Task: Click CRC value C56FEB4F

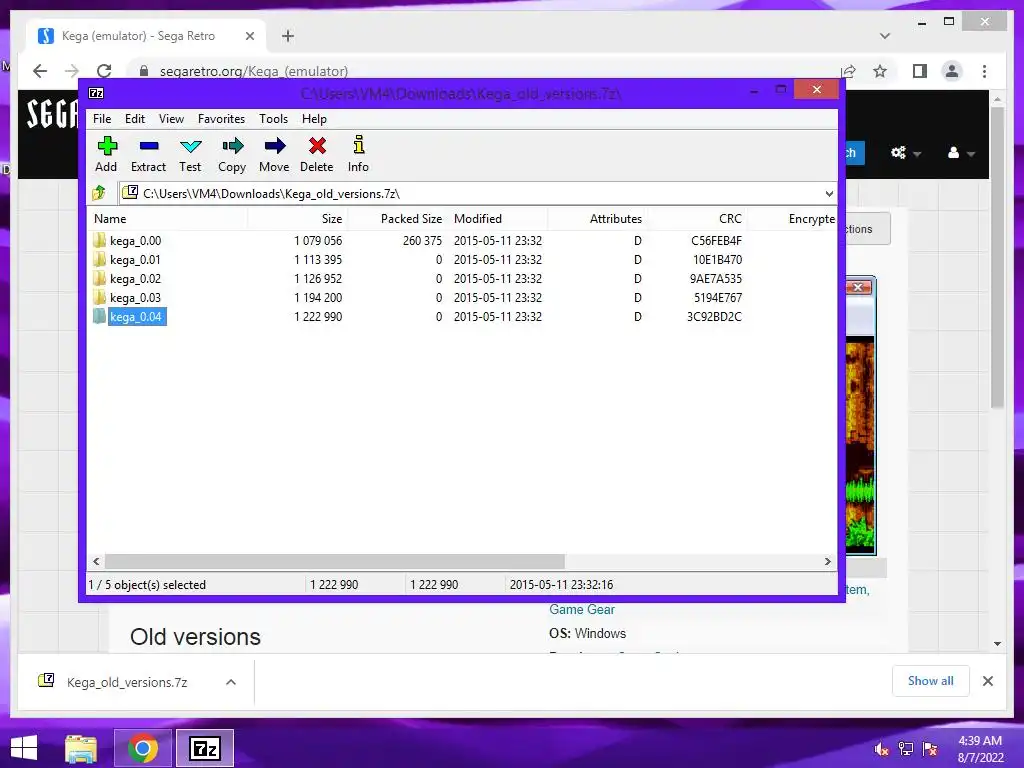Action: pyautogui.click(x=716, y=240)
